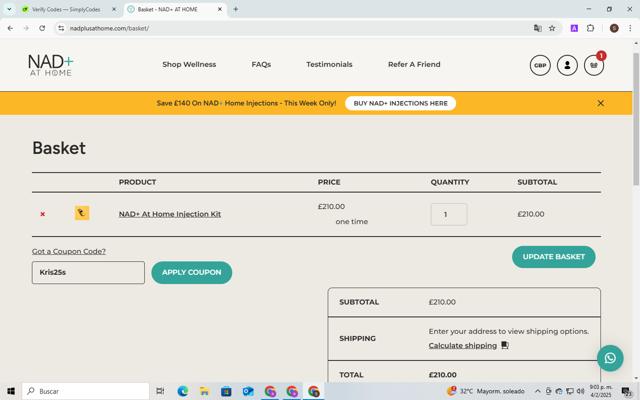Image resolution: width=640 pixels, height=400 pixels.
Task: Focus the nadplusathome.com address bar
Action: 298,28
